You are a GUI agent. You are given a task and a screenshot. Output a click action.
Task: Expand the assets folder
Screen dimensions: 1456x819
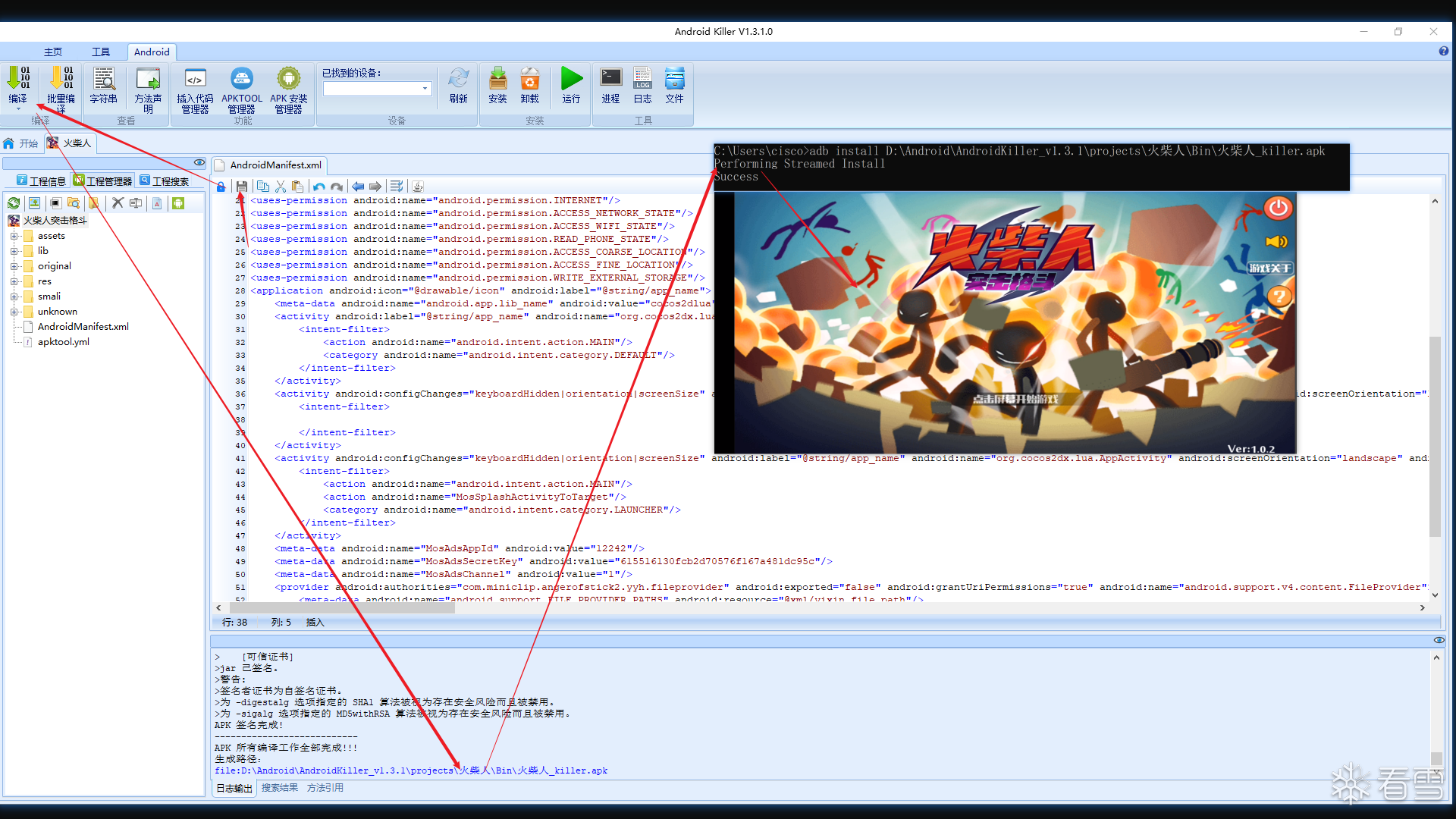pyautogui.click(x=14, y=236)
